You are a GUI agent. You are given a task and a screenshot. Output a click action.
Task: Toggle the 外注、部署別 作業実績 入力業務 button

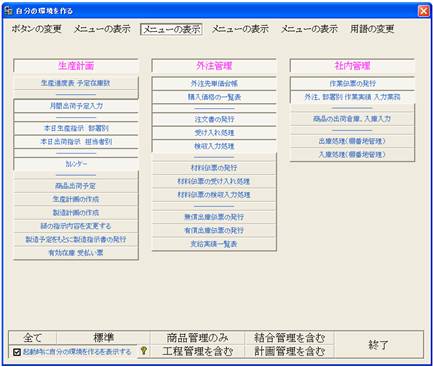352,97
